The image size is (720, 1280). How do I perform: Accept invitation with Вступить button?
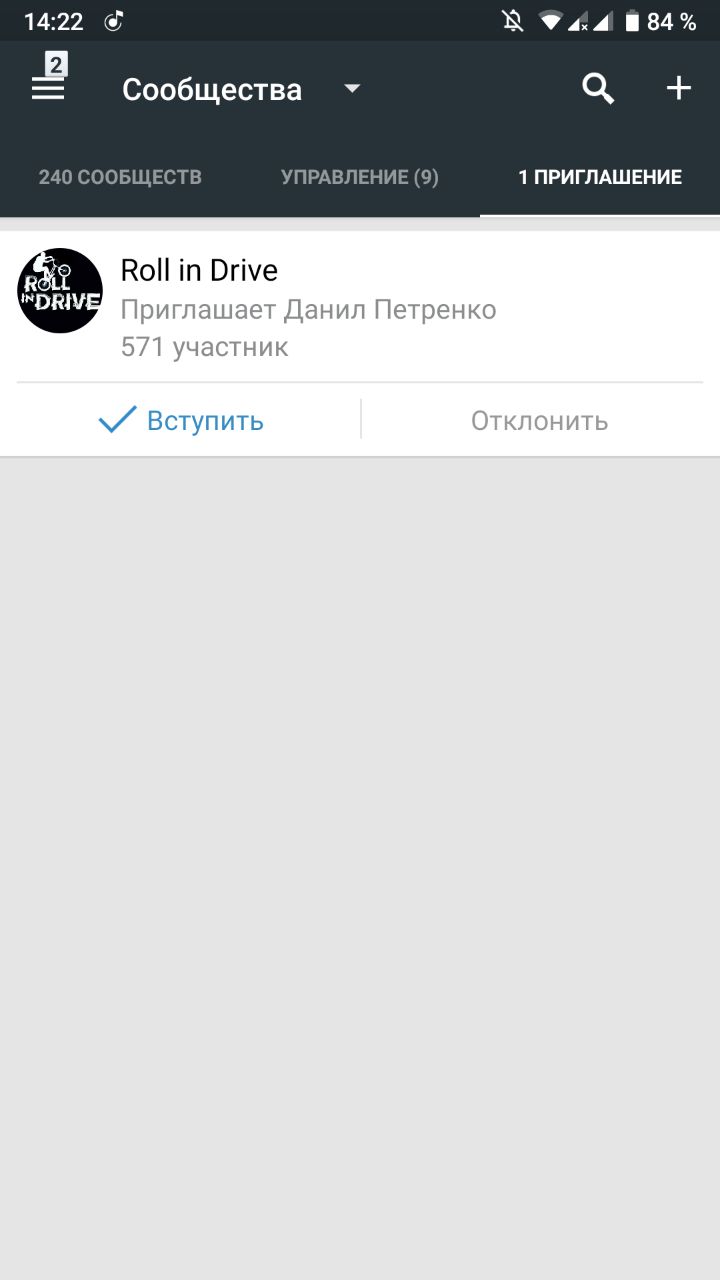pos(181,420)
